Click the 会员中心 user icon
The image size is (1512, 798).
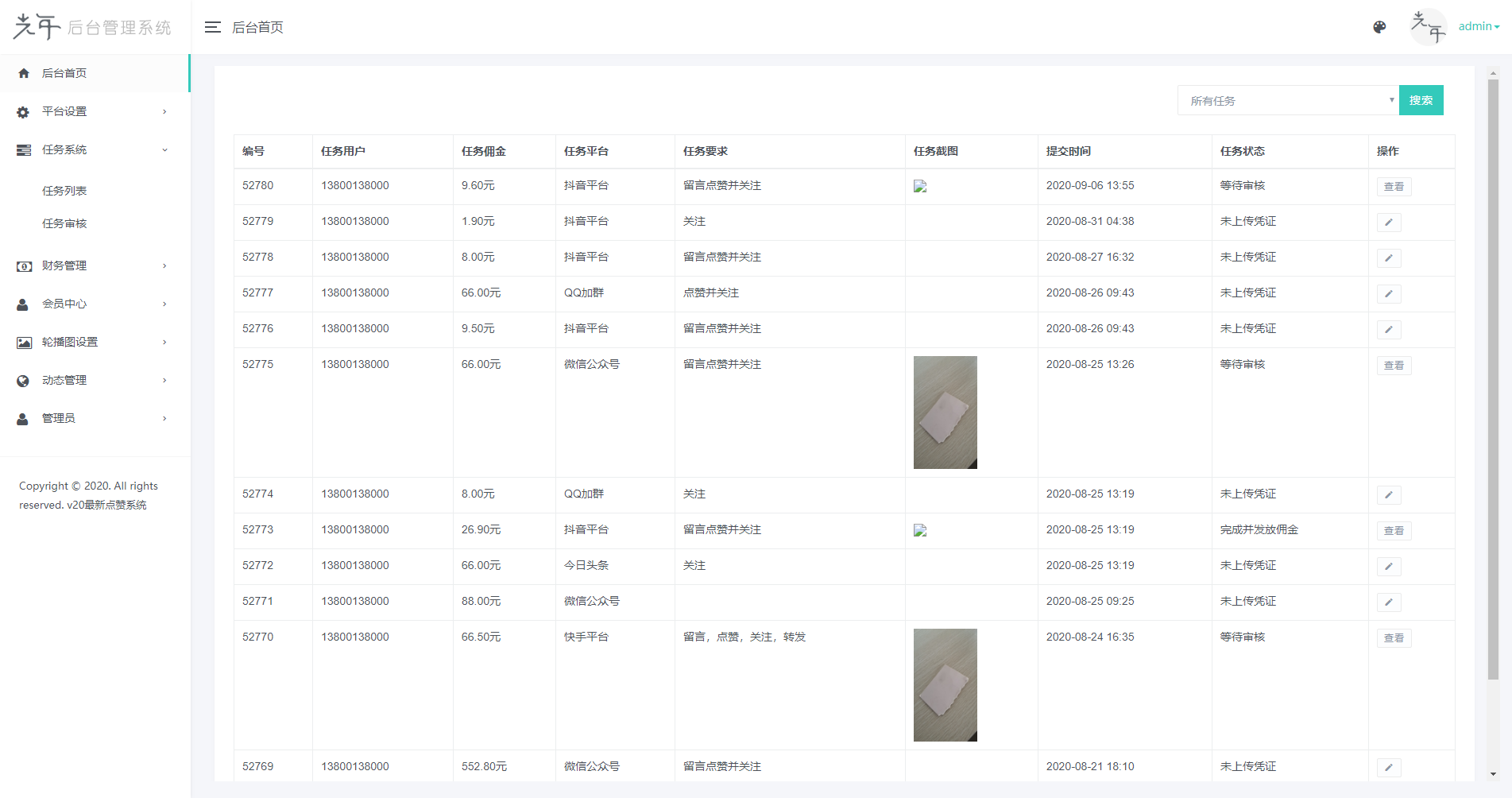[x=24, y=304]
